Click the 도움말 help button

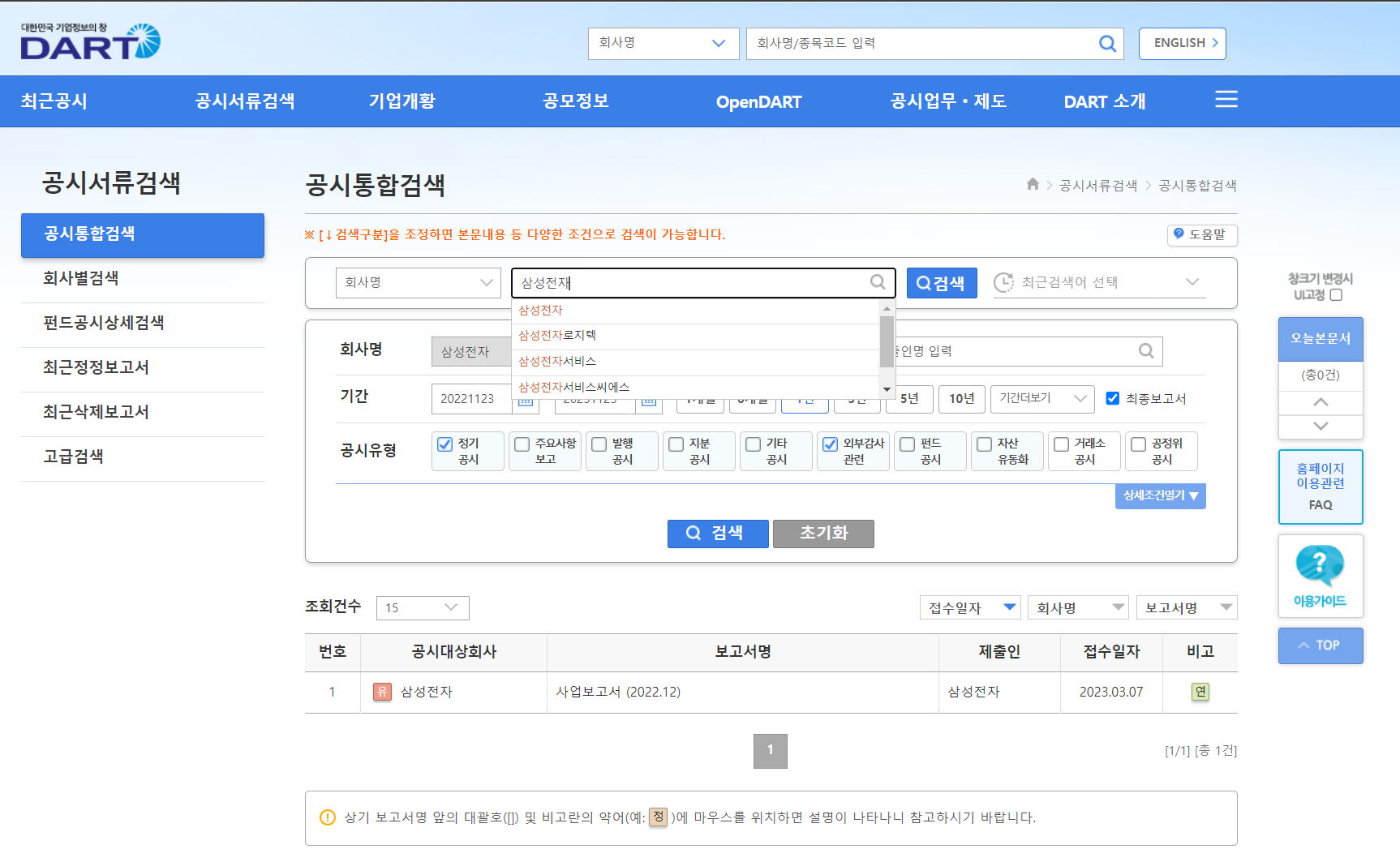(x=1202, y=234)
